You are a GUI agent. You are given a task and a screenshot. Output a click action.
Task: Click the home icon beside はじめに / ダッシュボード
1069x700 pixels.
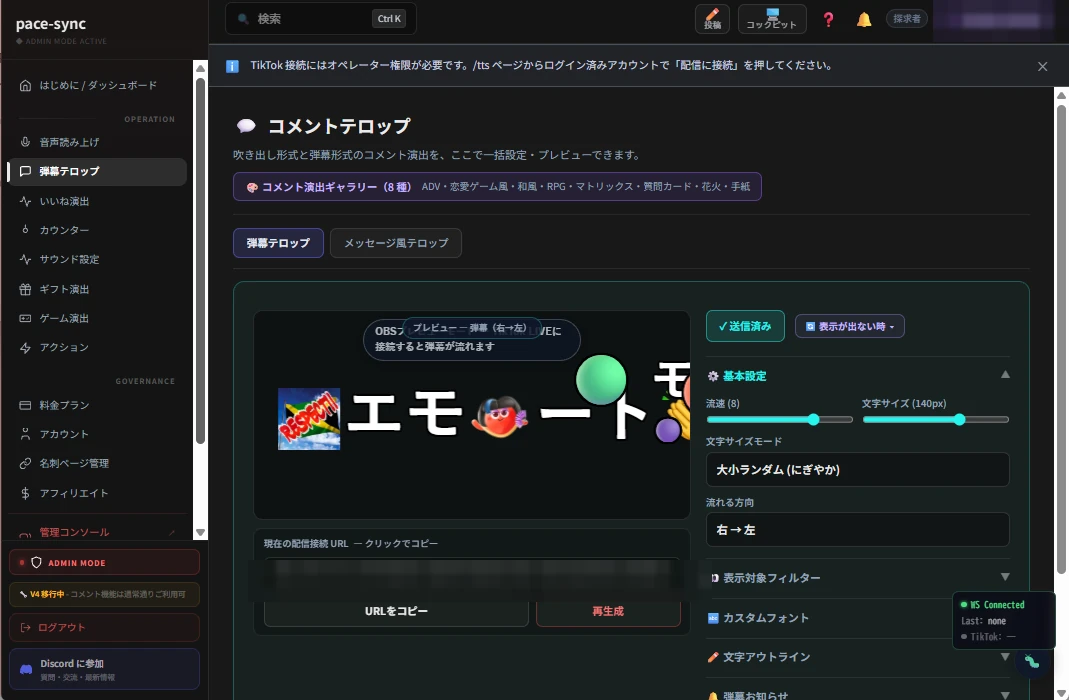[x=25, y=85]
